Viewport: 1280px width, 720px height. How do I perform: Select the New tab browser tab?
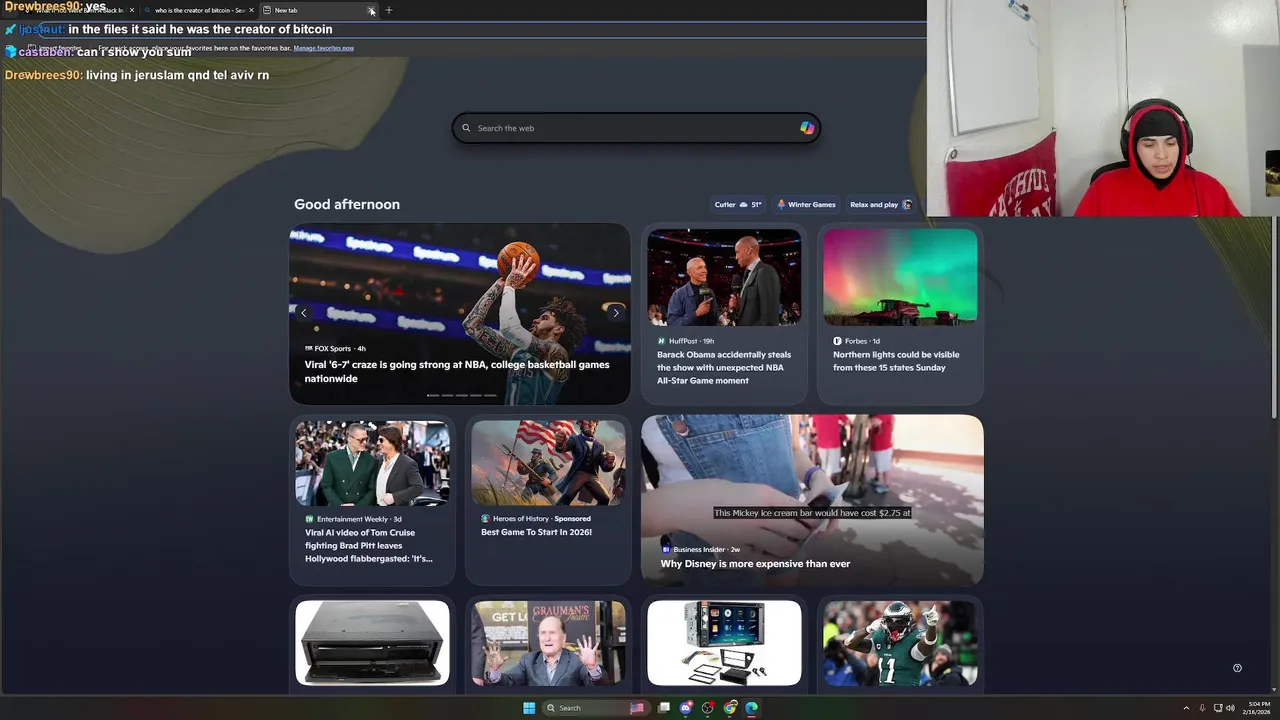(319, 10)
